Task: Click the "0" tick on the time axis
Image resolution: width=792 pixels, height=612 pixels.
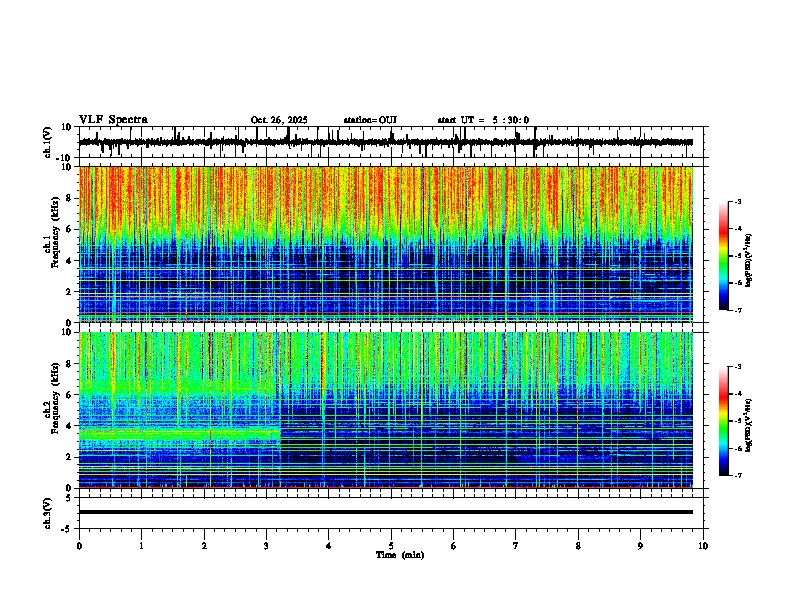Action: coord(79,546)
